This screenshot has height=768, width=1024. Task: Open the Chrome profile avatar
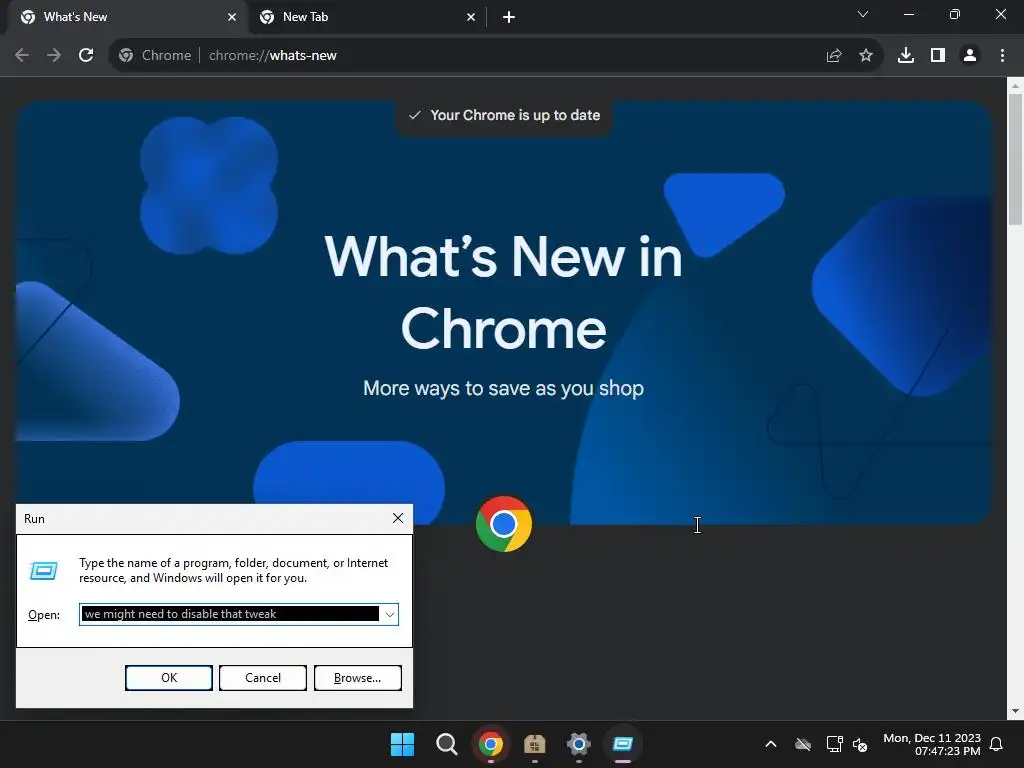[970, 56]
